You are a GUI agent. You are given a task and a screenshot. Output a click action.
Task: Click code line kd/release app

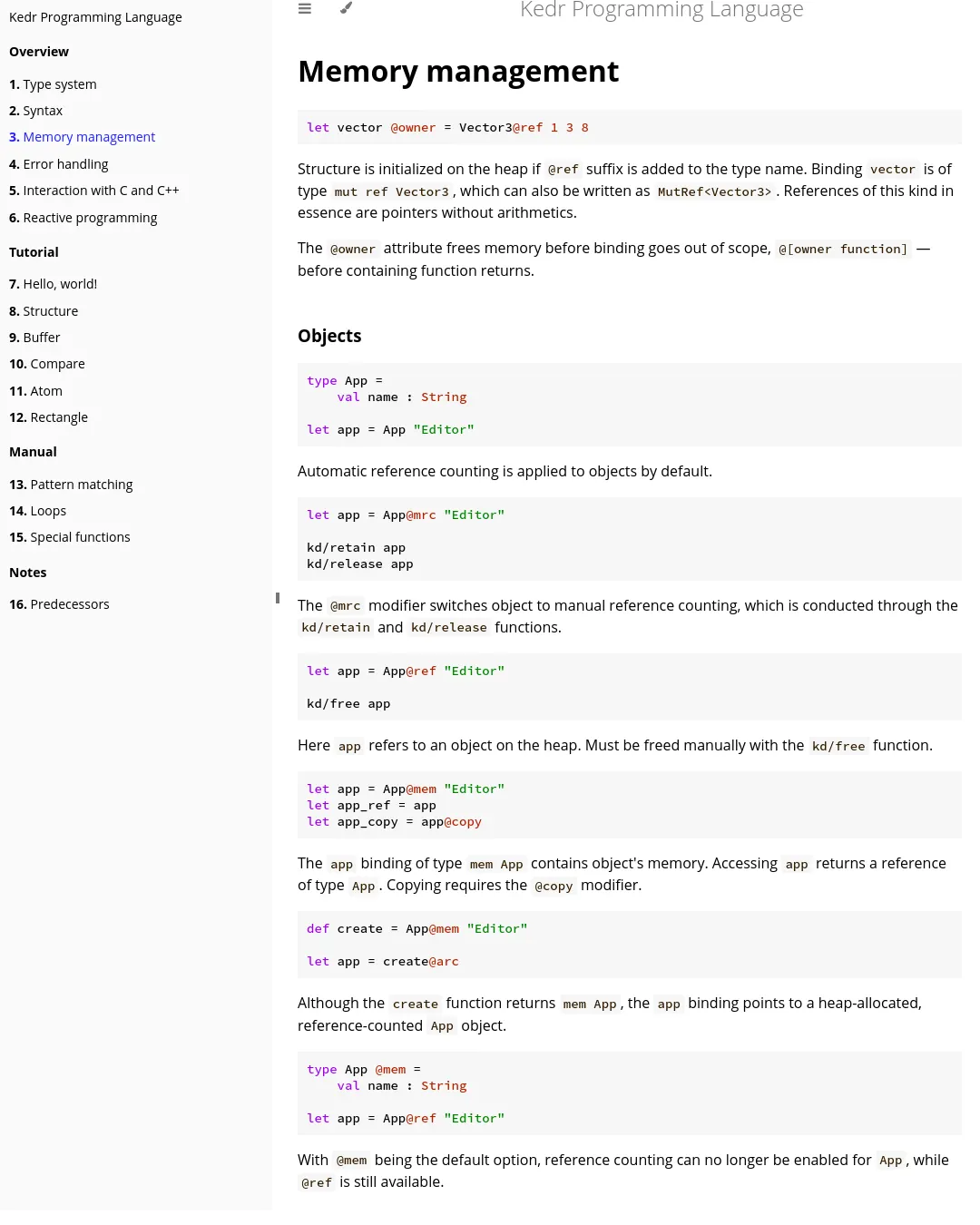pos(359,564)
